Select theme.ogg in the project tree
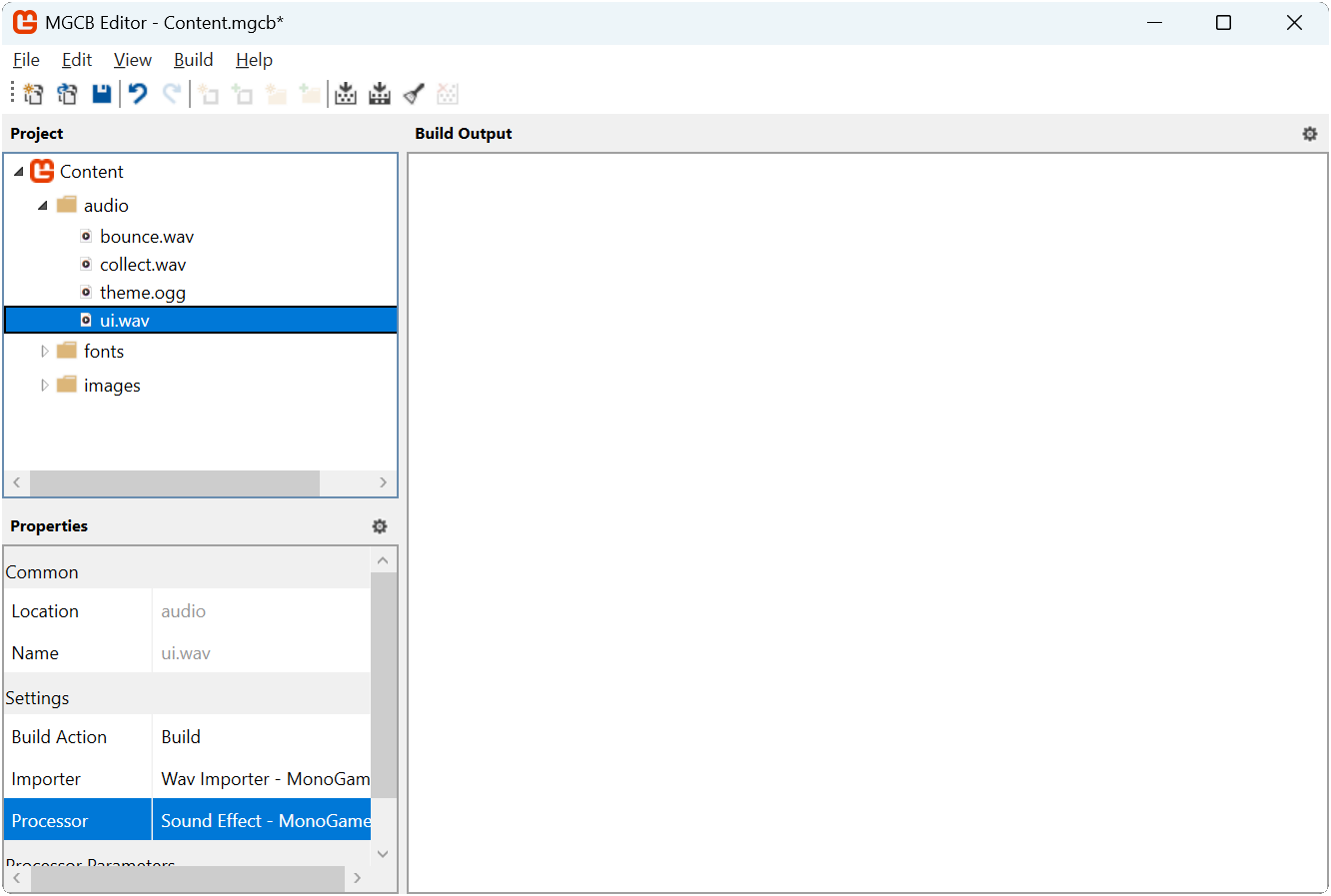Viewport: 1331px width, 896px height. click(x=143, y=292)
